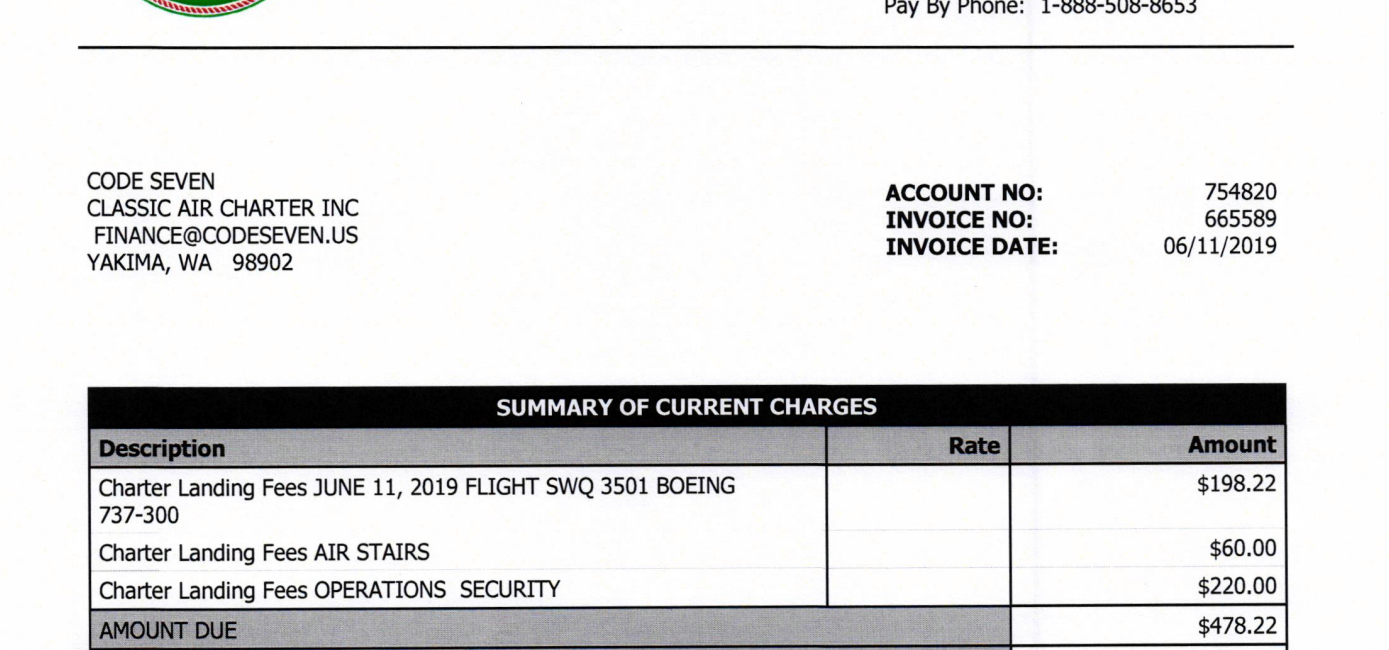Click the INVOICE DATE label
Screen dimensions: 1389x650
tap(972, 246)
